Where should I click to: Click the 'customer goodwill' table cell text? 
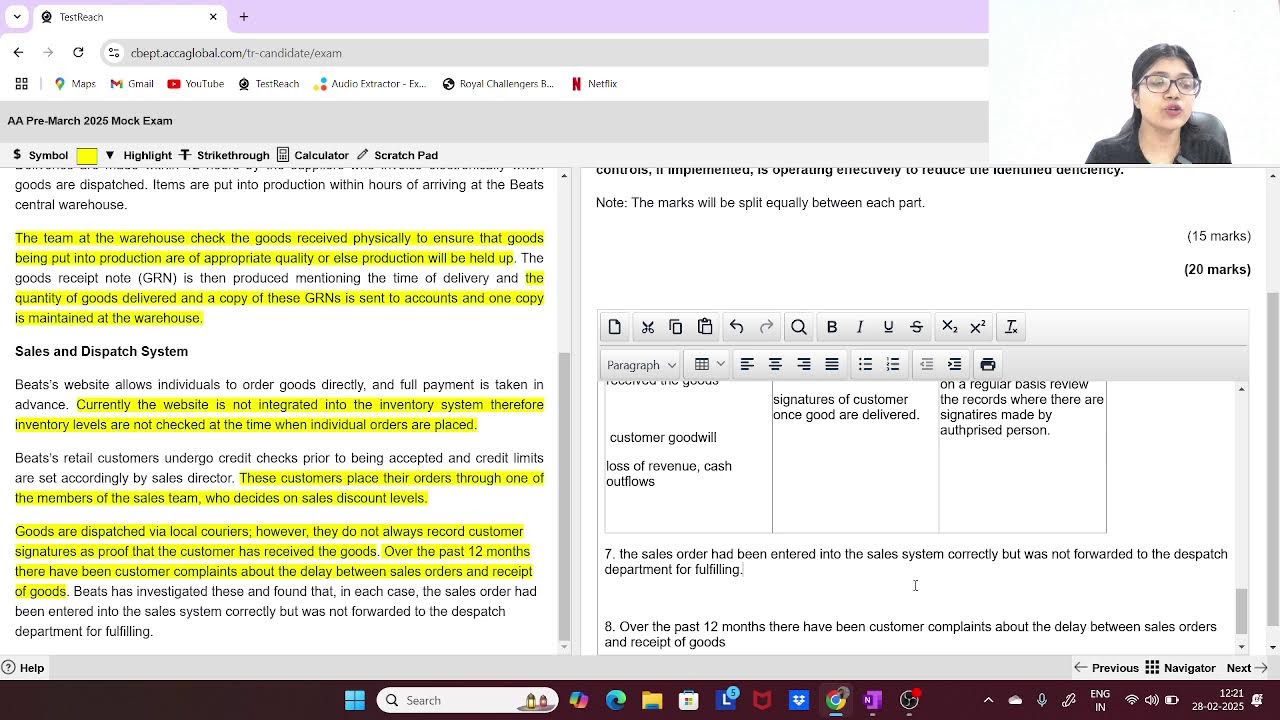tap(663, 438)
